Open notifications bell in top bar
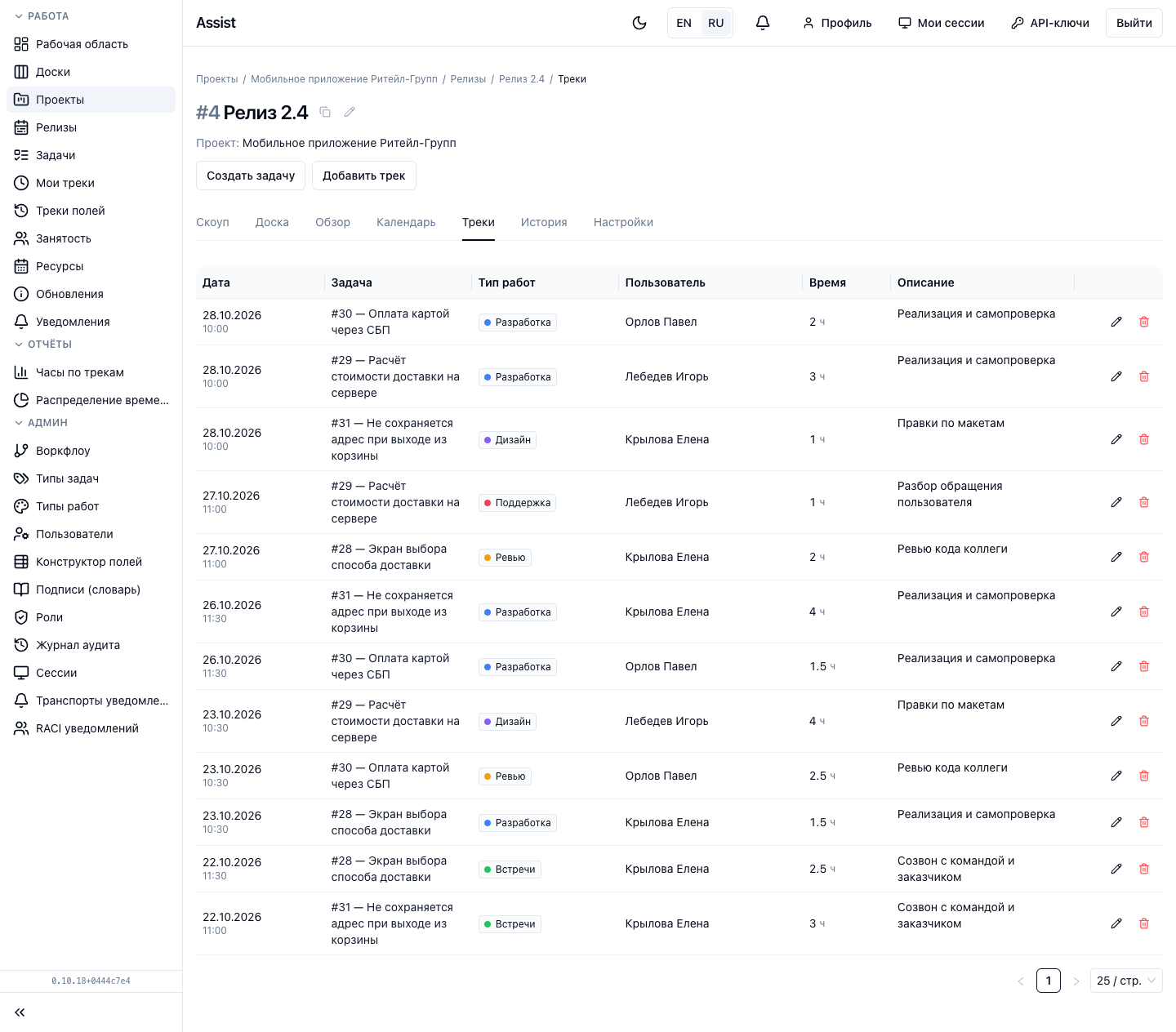The width and height of the screenshot is (1176, 1032). pyautogui.click(x=763, y=23)
